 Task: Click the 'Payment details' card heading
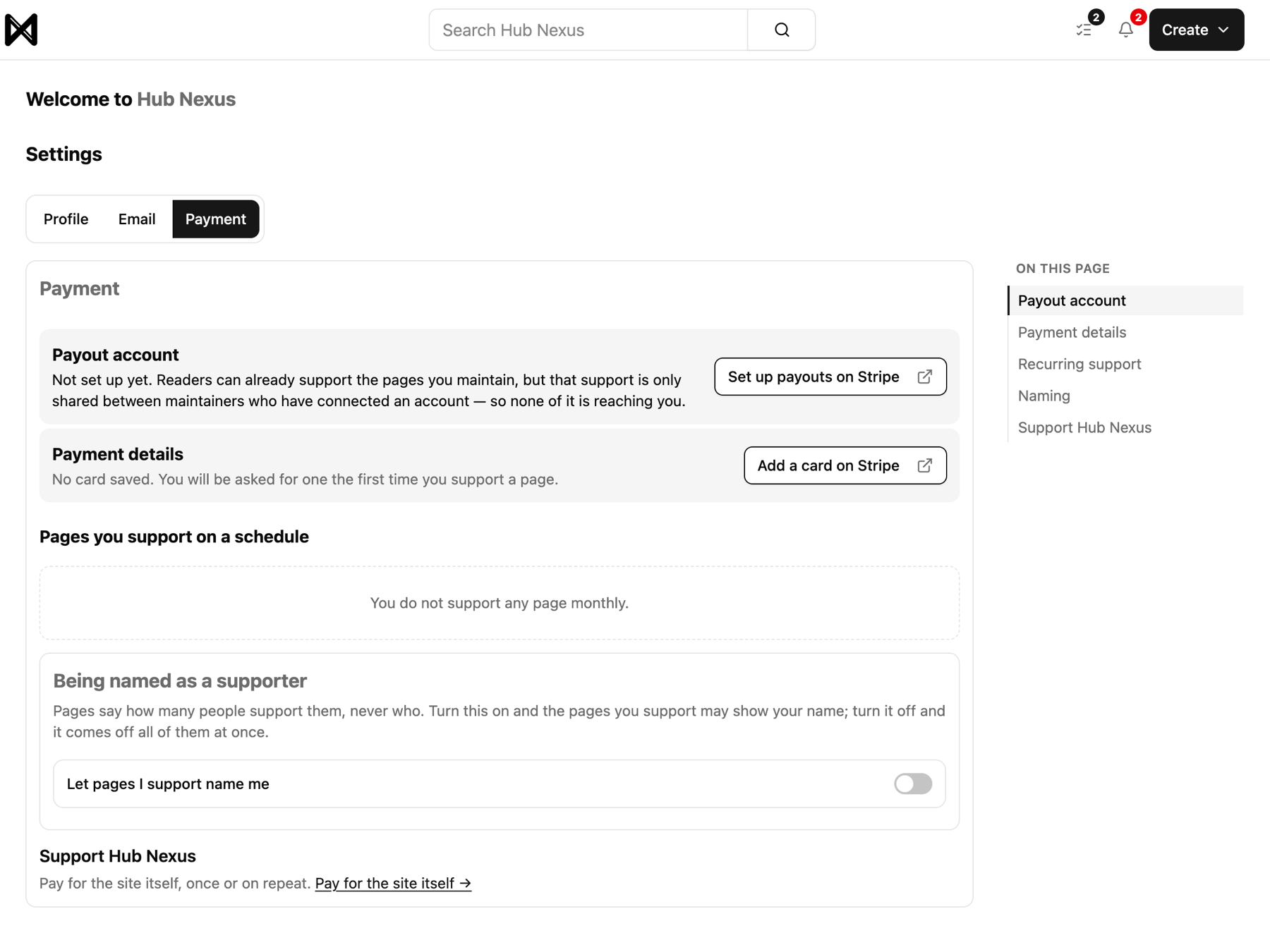(x=118, y=454)
